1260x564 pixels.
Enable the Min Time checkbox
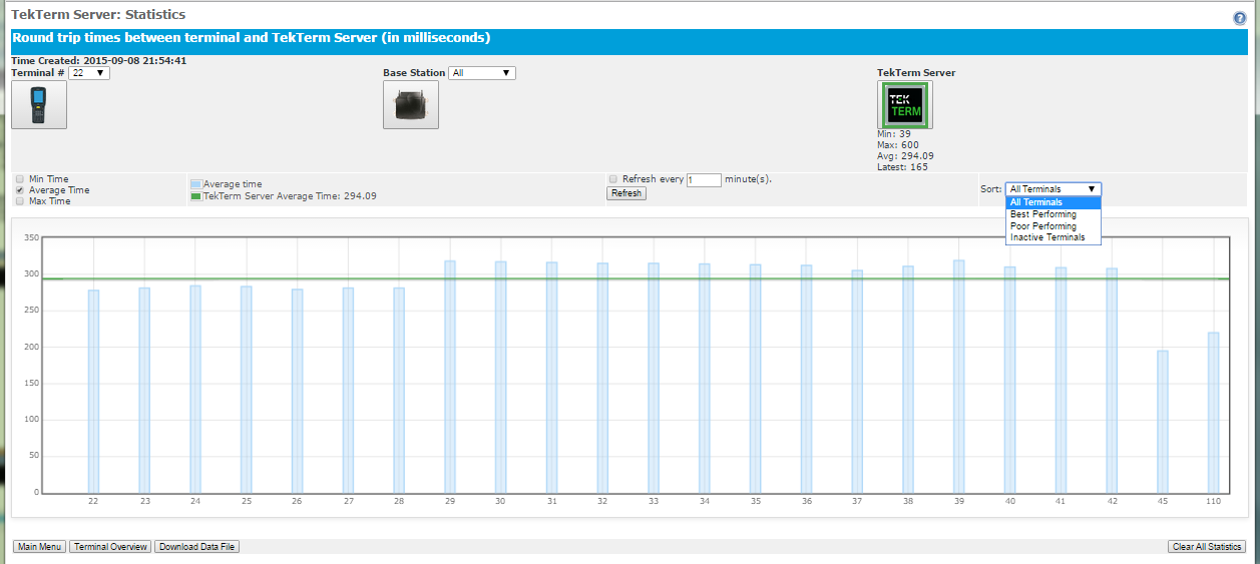[x=20, y=179]
